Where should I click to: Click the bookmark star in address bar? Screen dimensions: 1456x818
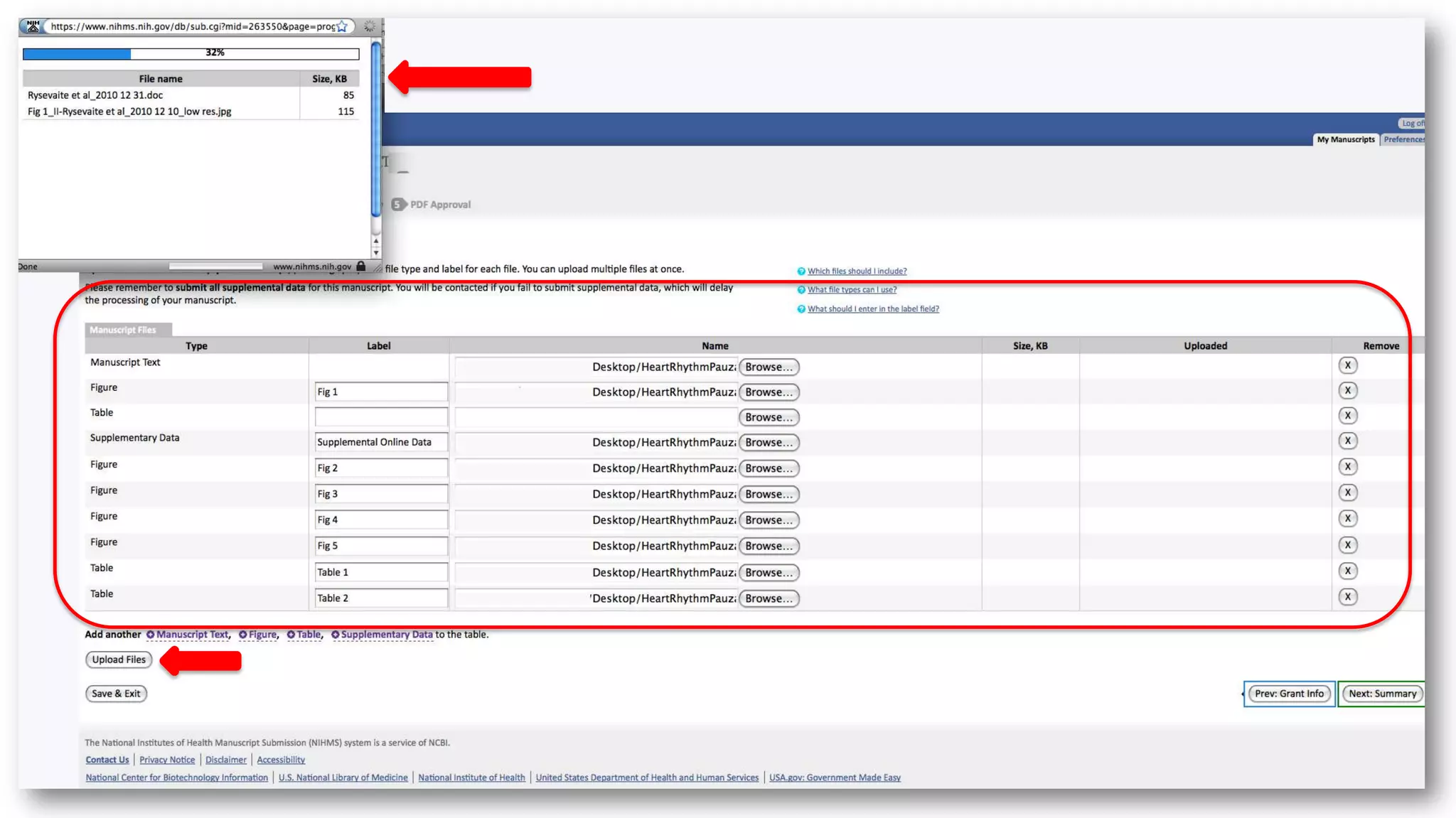point(342,26)
